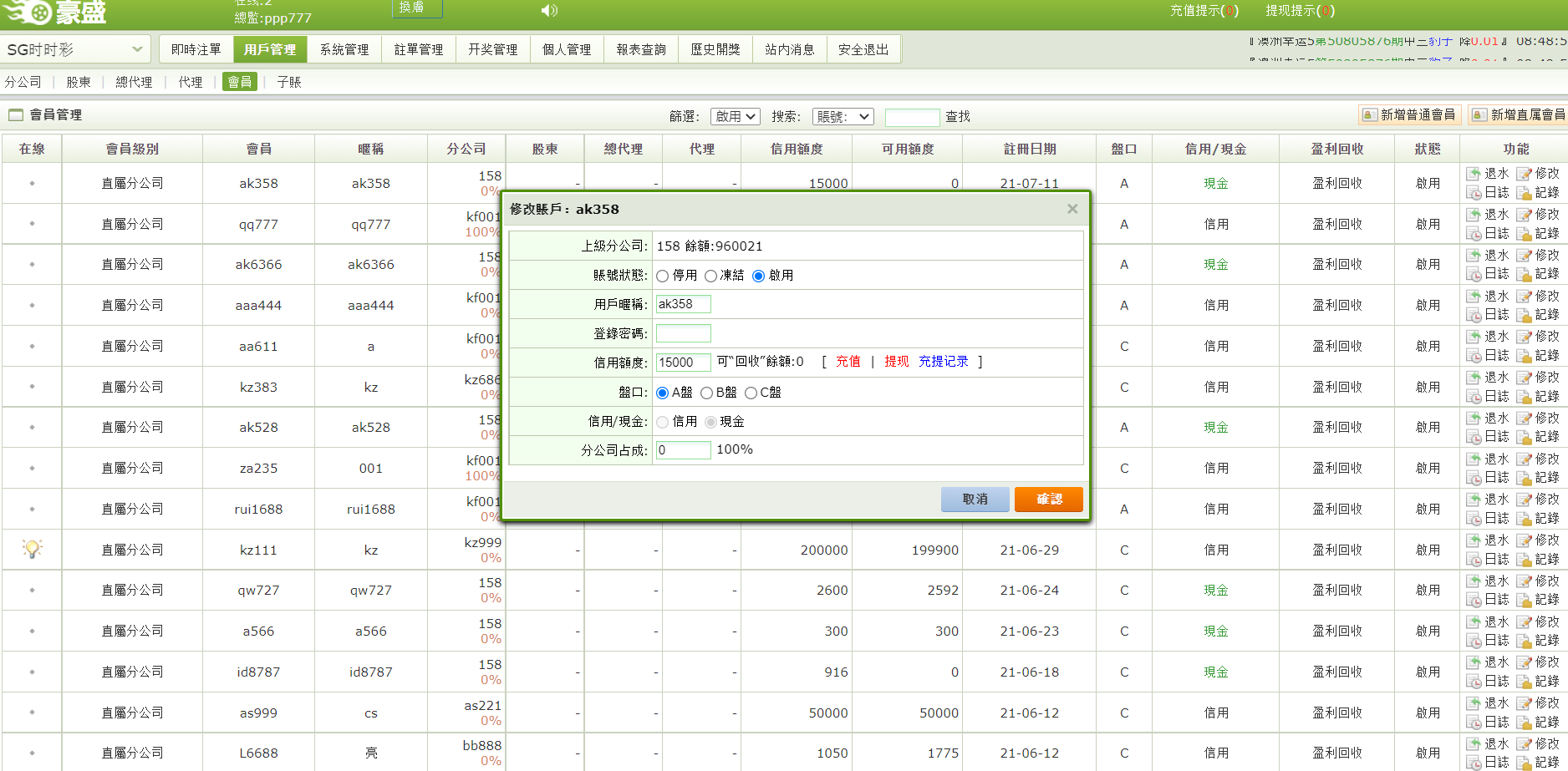Mute the speaker sound icon in header

[x=548, y=10]
